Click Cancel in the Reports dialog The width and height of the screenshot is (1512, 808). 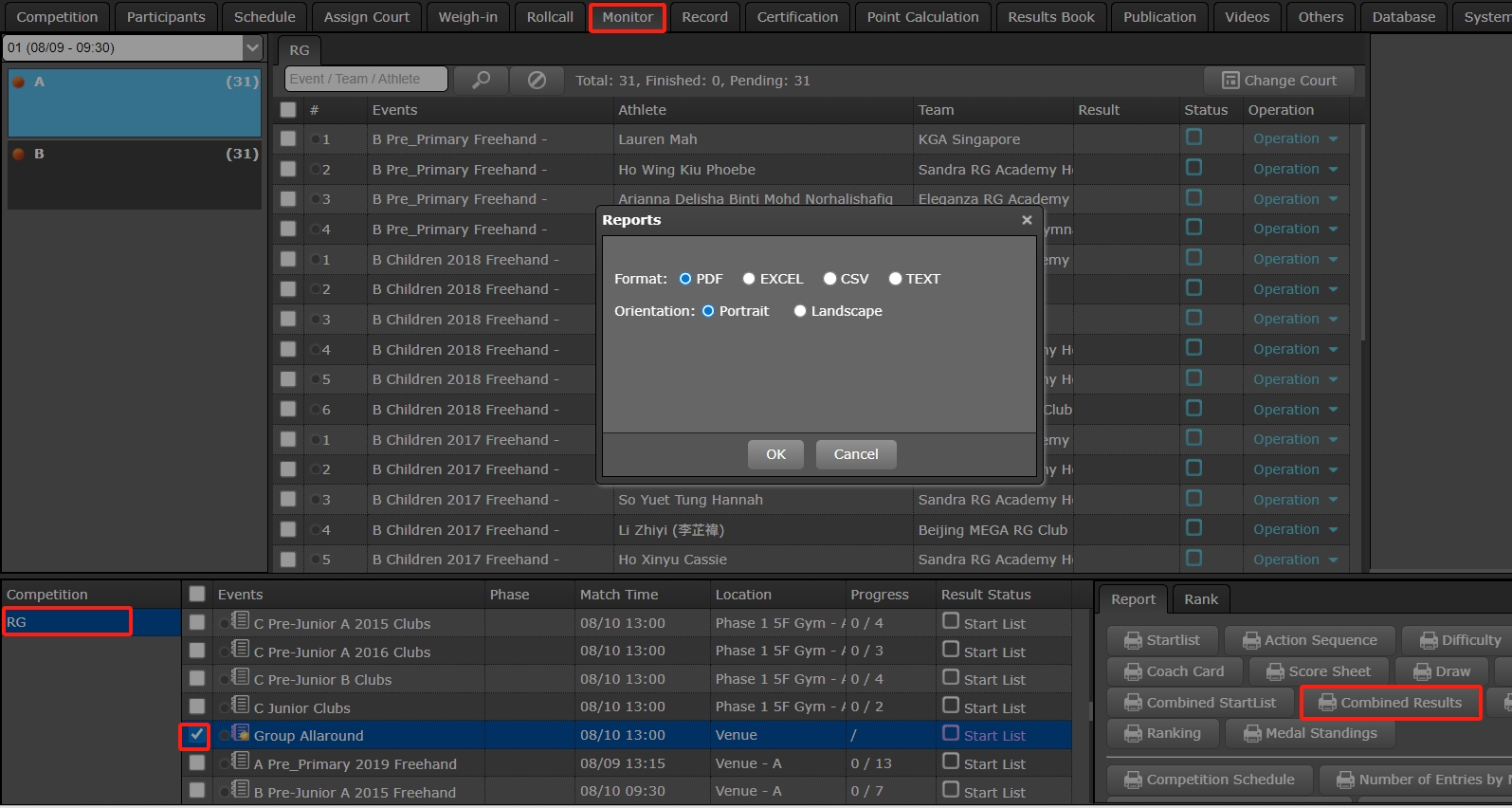click(855, 454)
